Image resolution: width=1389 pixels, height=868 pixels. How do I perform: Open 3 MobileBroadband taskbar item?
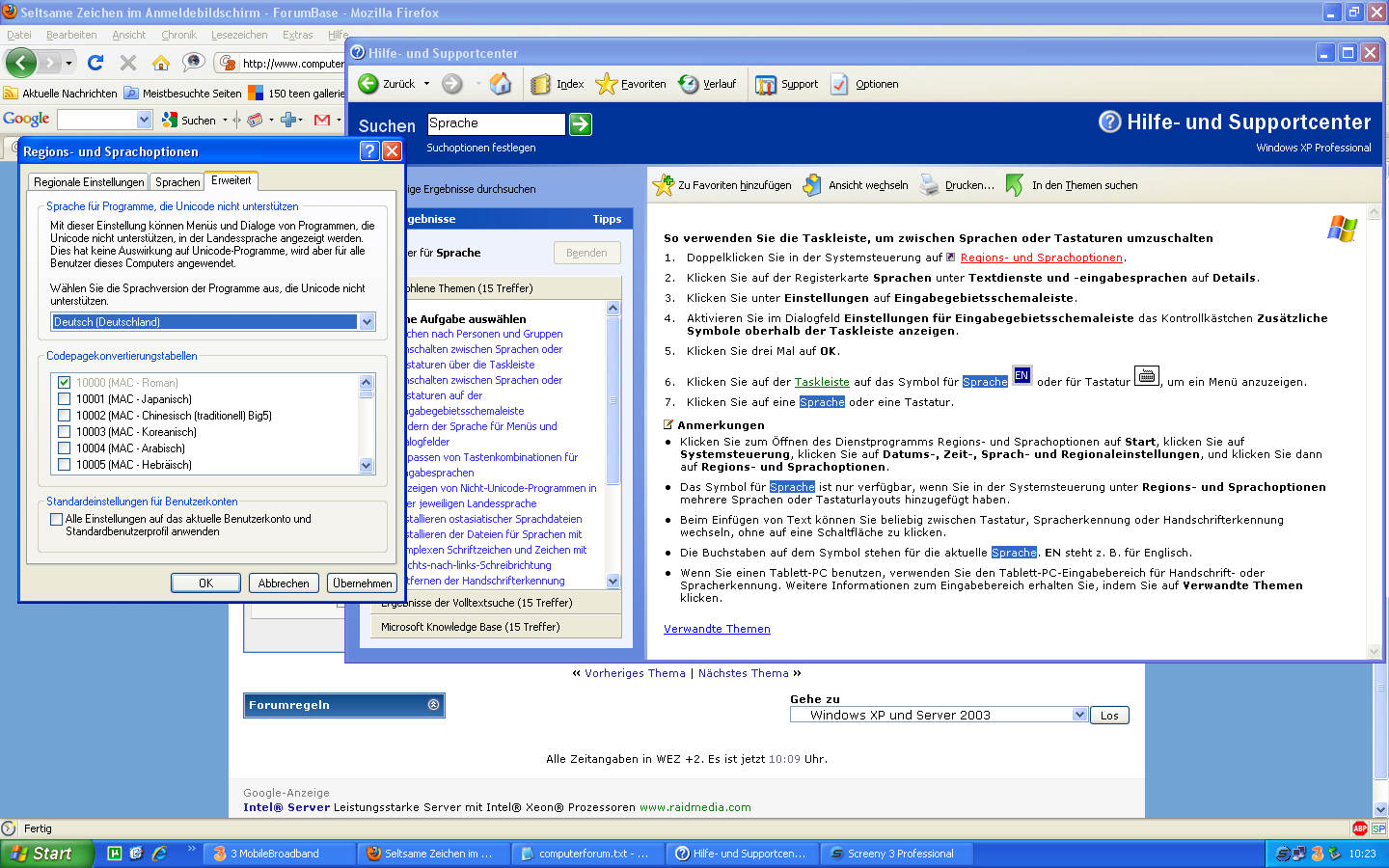tap(279, 854)
